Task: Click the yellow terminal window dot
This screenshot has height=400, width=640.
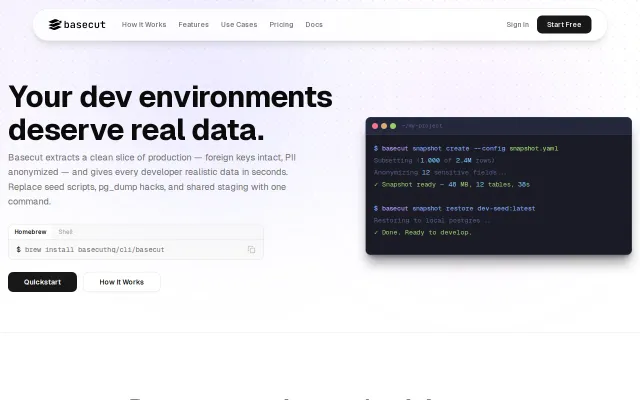Action: click(x=384, y=126)
